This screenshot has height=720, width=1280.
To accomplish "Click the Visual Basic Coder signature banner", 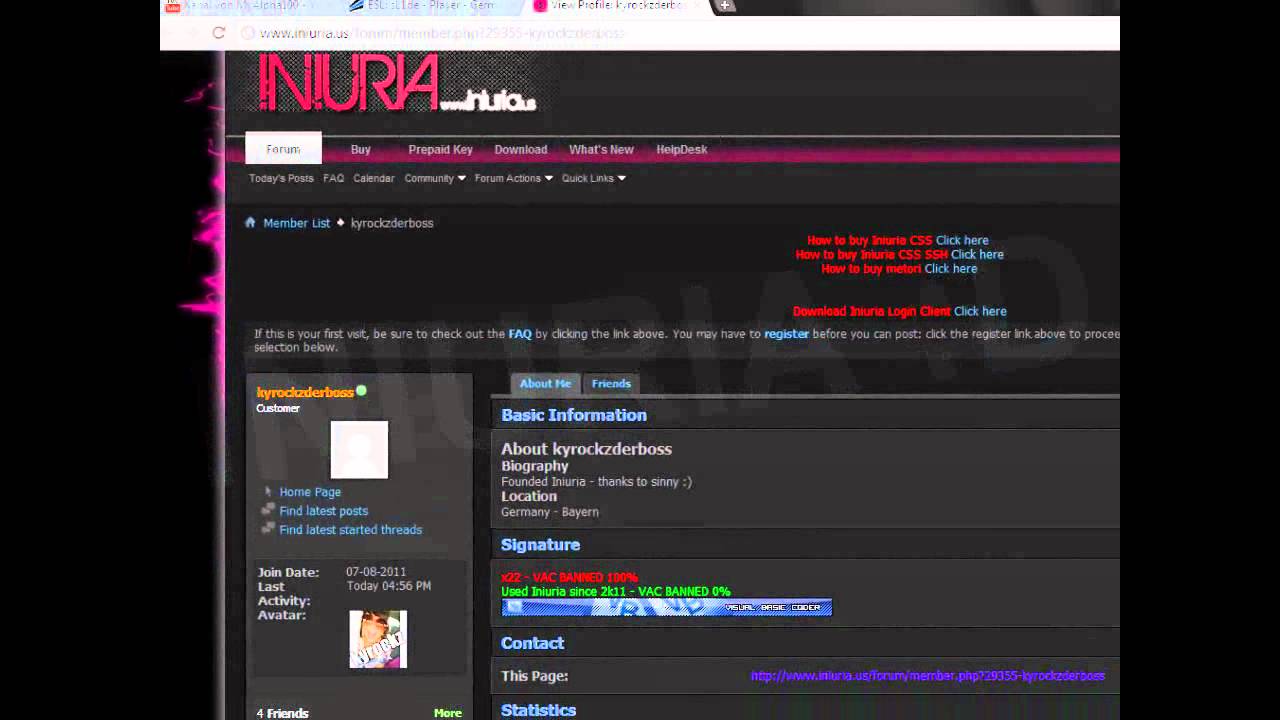I will click(666, 607).
